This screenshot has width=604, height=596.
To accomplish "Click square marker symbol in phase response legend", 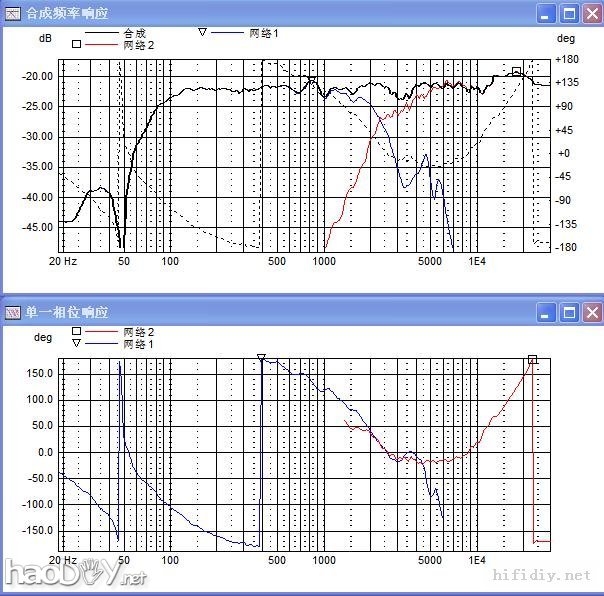I will [x=76, y=331].
